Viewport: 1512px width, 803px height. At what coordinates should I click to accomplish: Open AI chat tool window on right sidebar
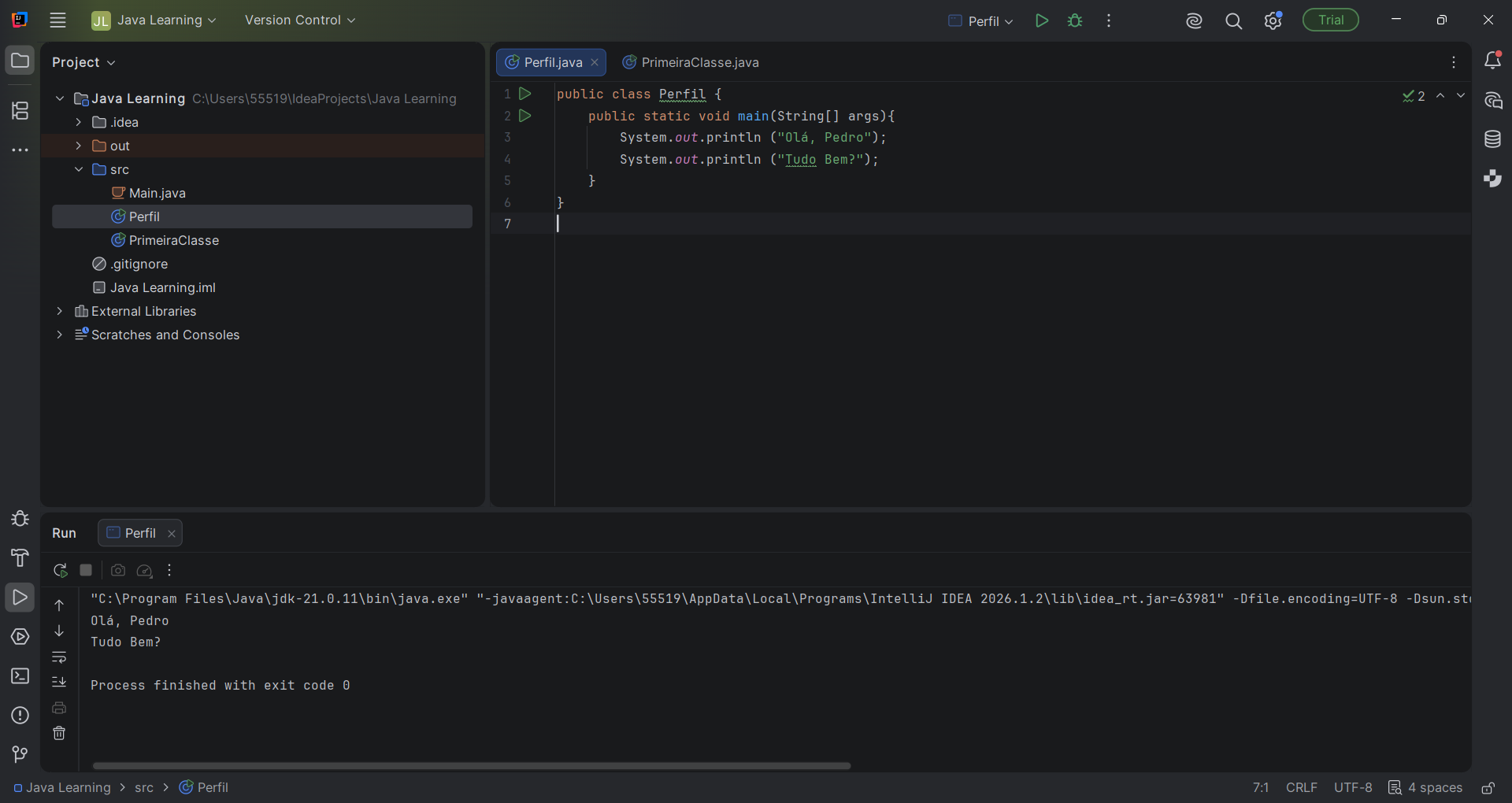(1492, 100)
